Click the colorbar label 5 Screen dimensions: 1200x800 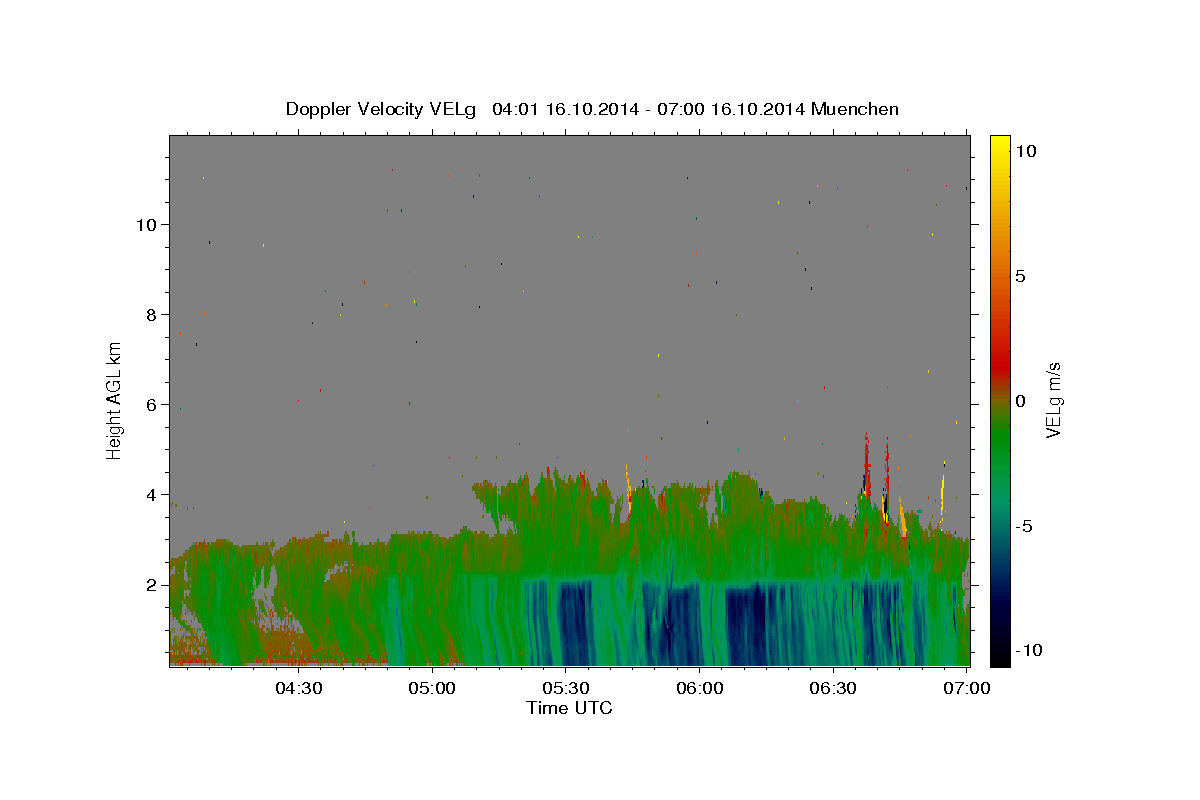coord(1021,276)
